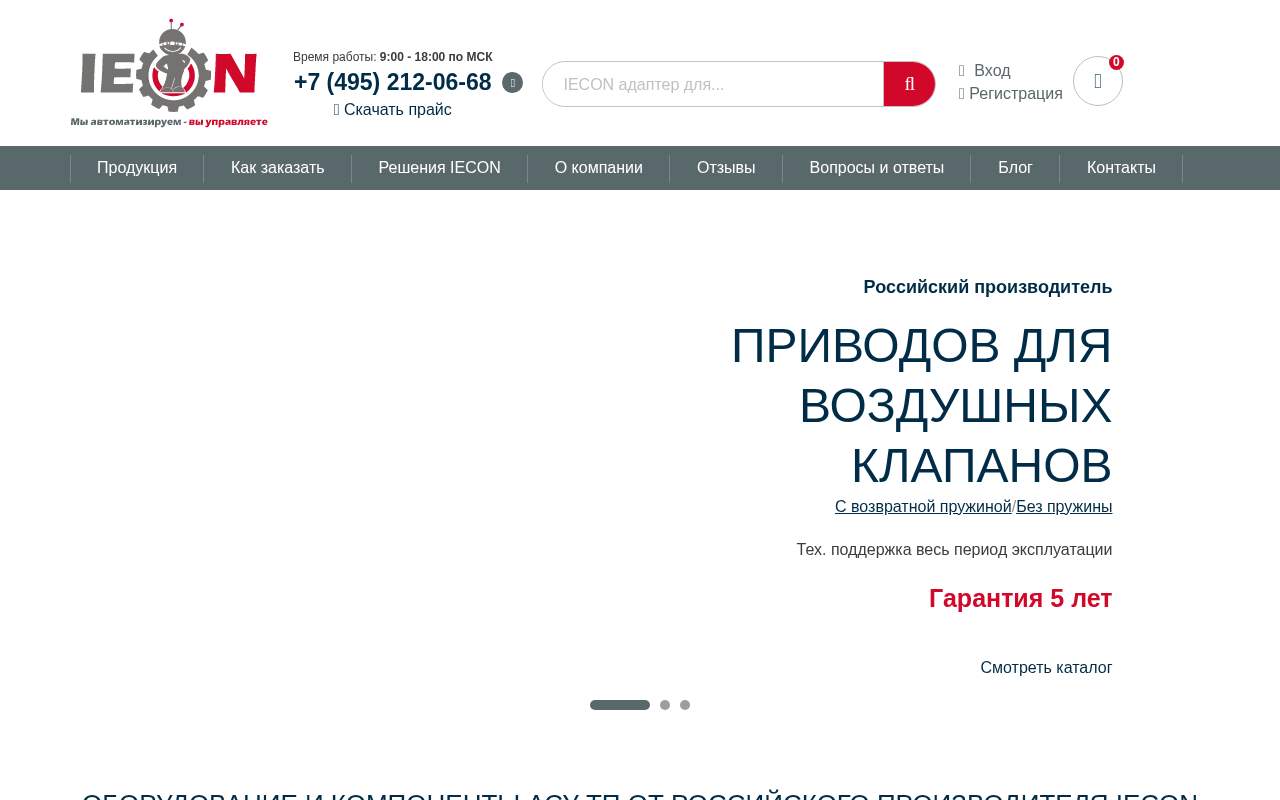Click the red search button
This screenshot has width=1280, height=800.
[x=909, y=84]
